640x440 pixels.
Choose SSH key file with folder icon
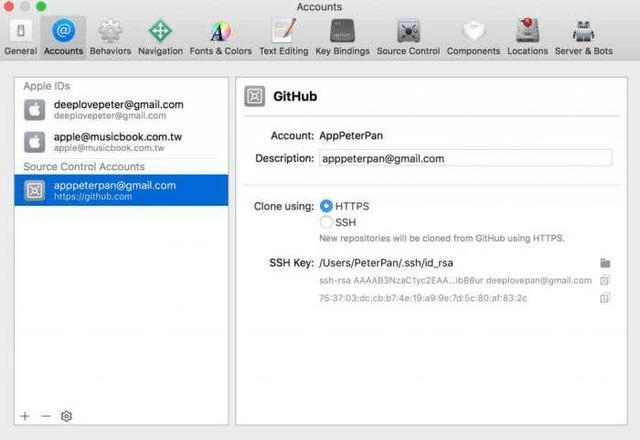coord(605,263)
